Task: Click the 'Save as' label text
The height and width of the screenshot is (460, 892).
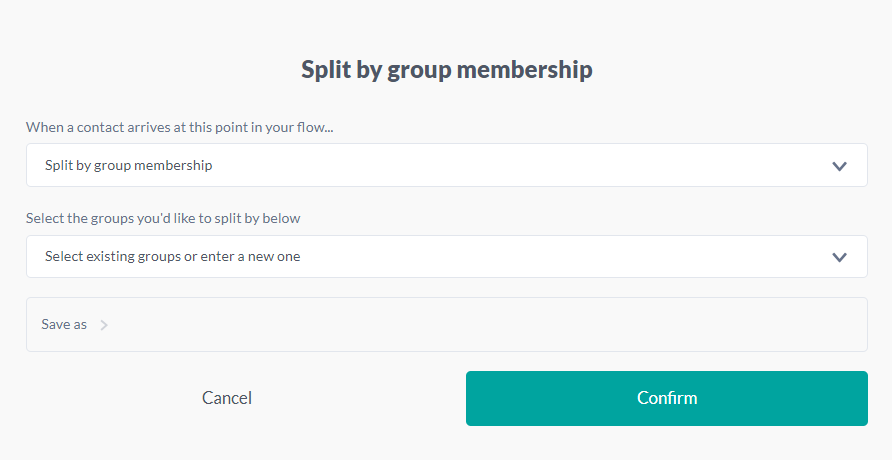Action: pos(64,325)
